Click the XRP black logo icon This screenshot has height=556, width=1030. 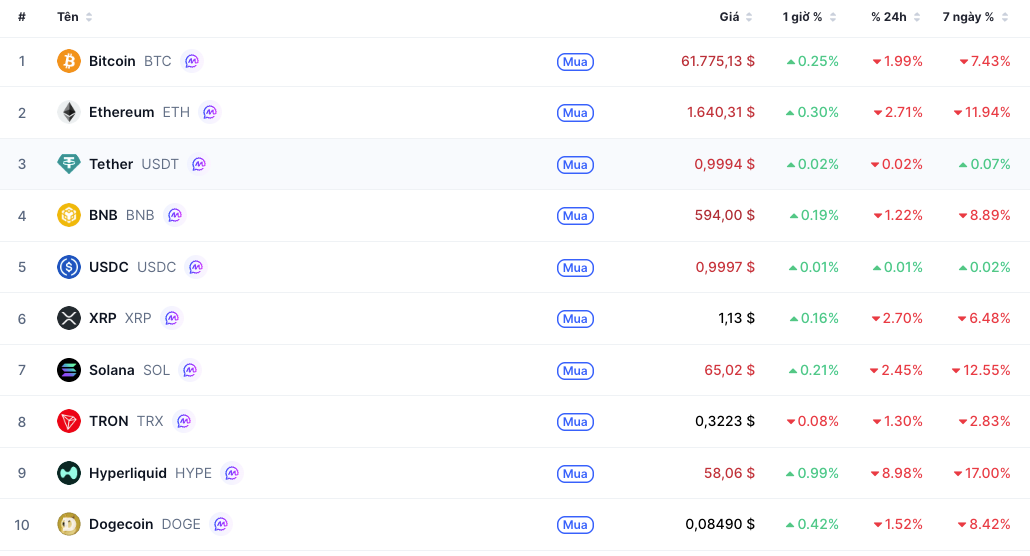point(69,318)
